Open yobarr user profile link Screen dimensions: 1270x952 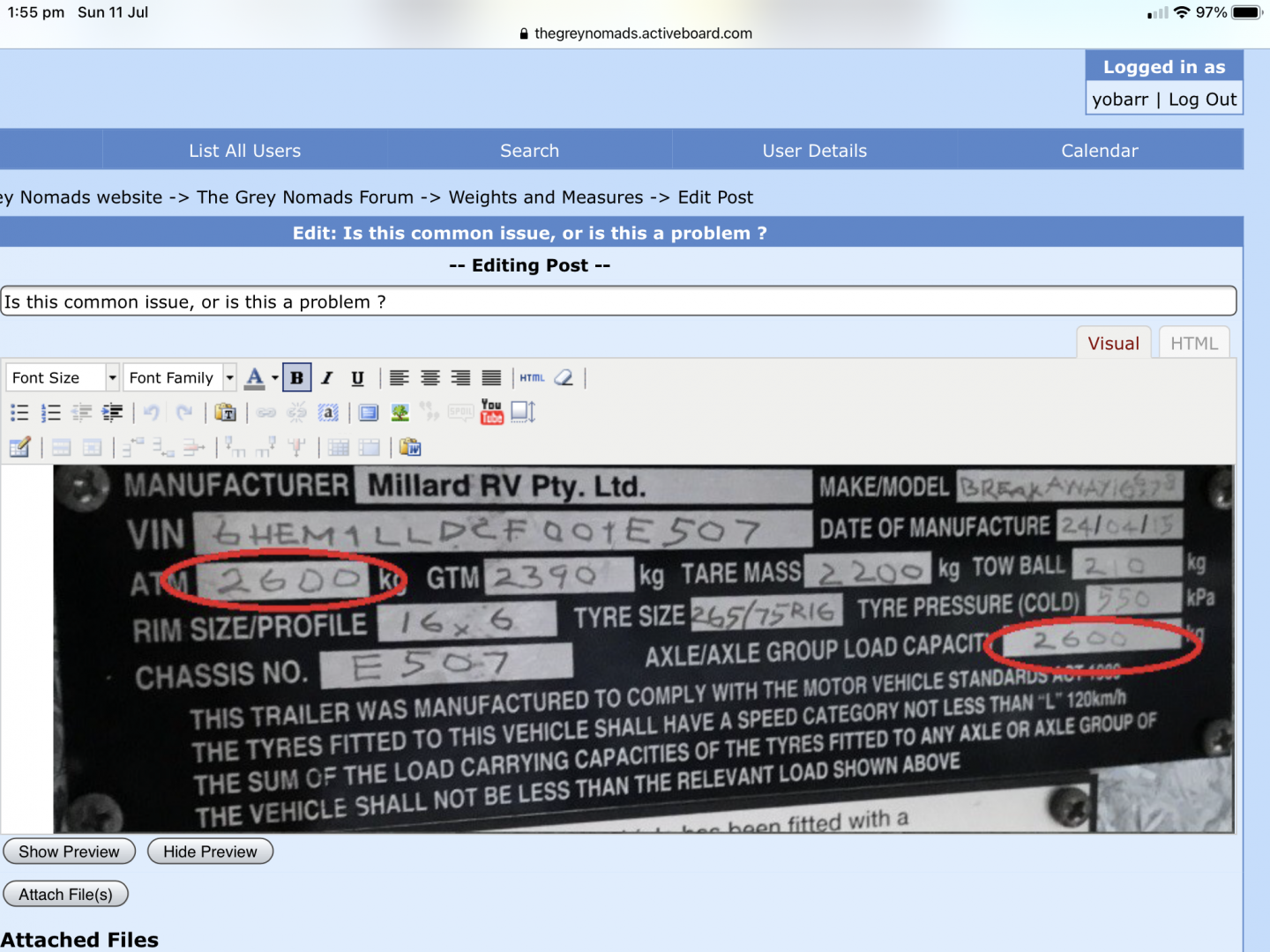(1120, 100)
